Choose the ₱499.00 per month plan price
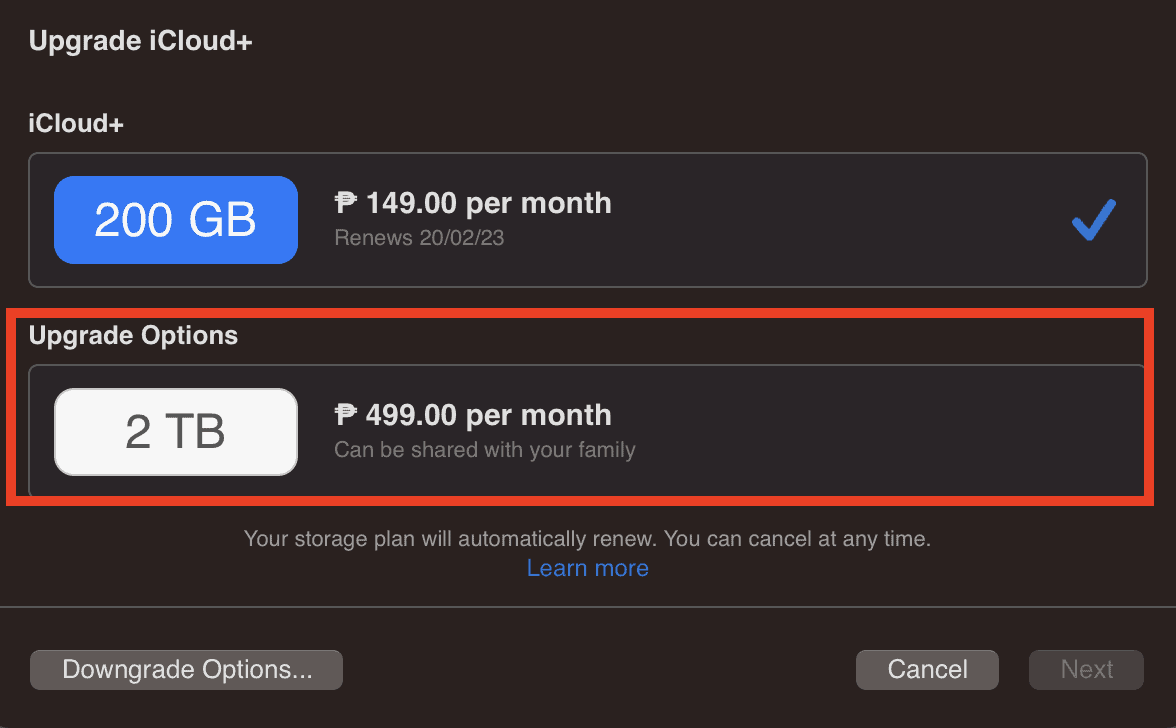This screenshot has width=1176, height=728. (473, 415)
